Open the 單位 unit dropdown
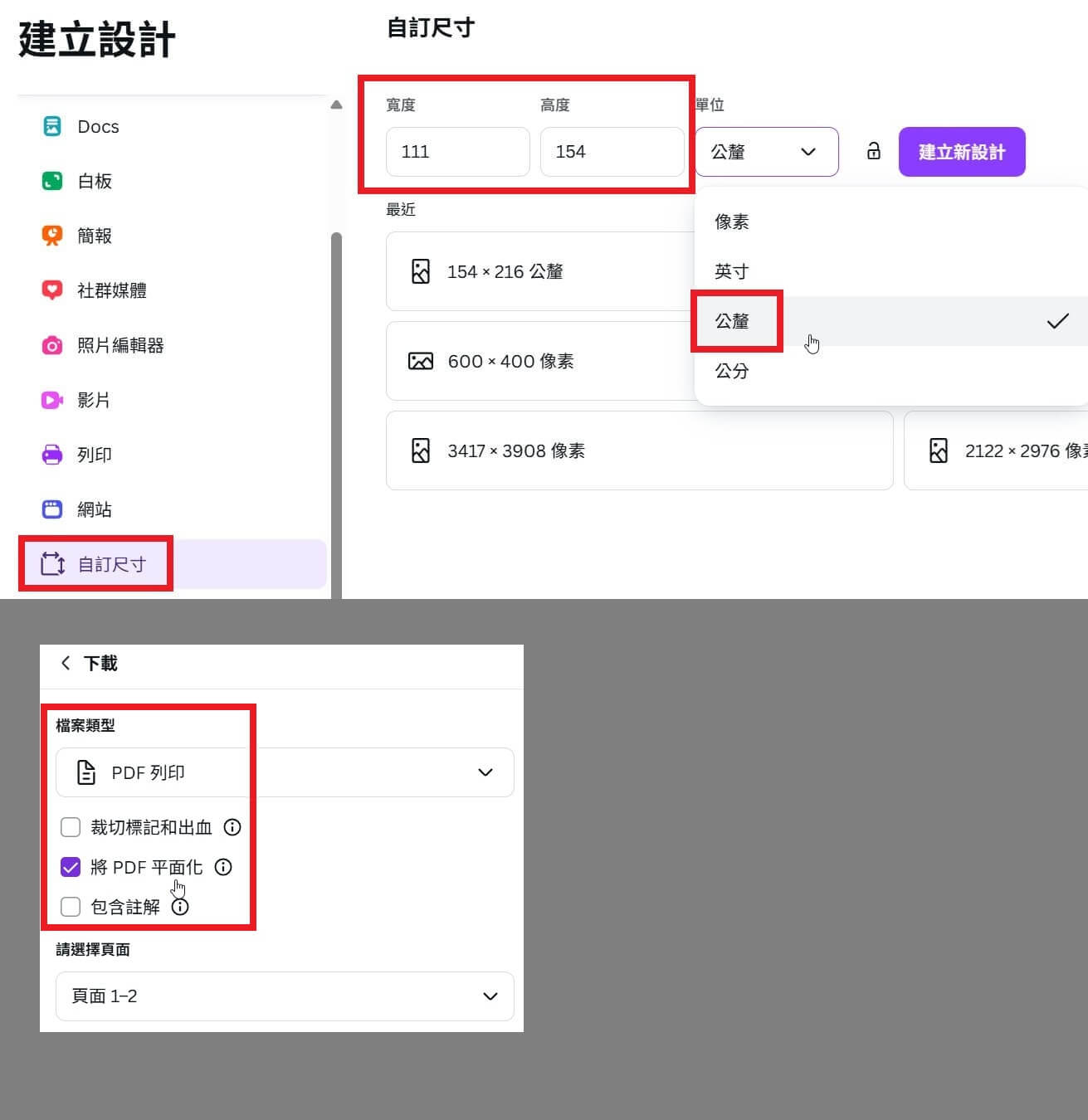This screenshot has height=1120, width=1088. 766,152
